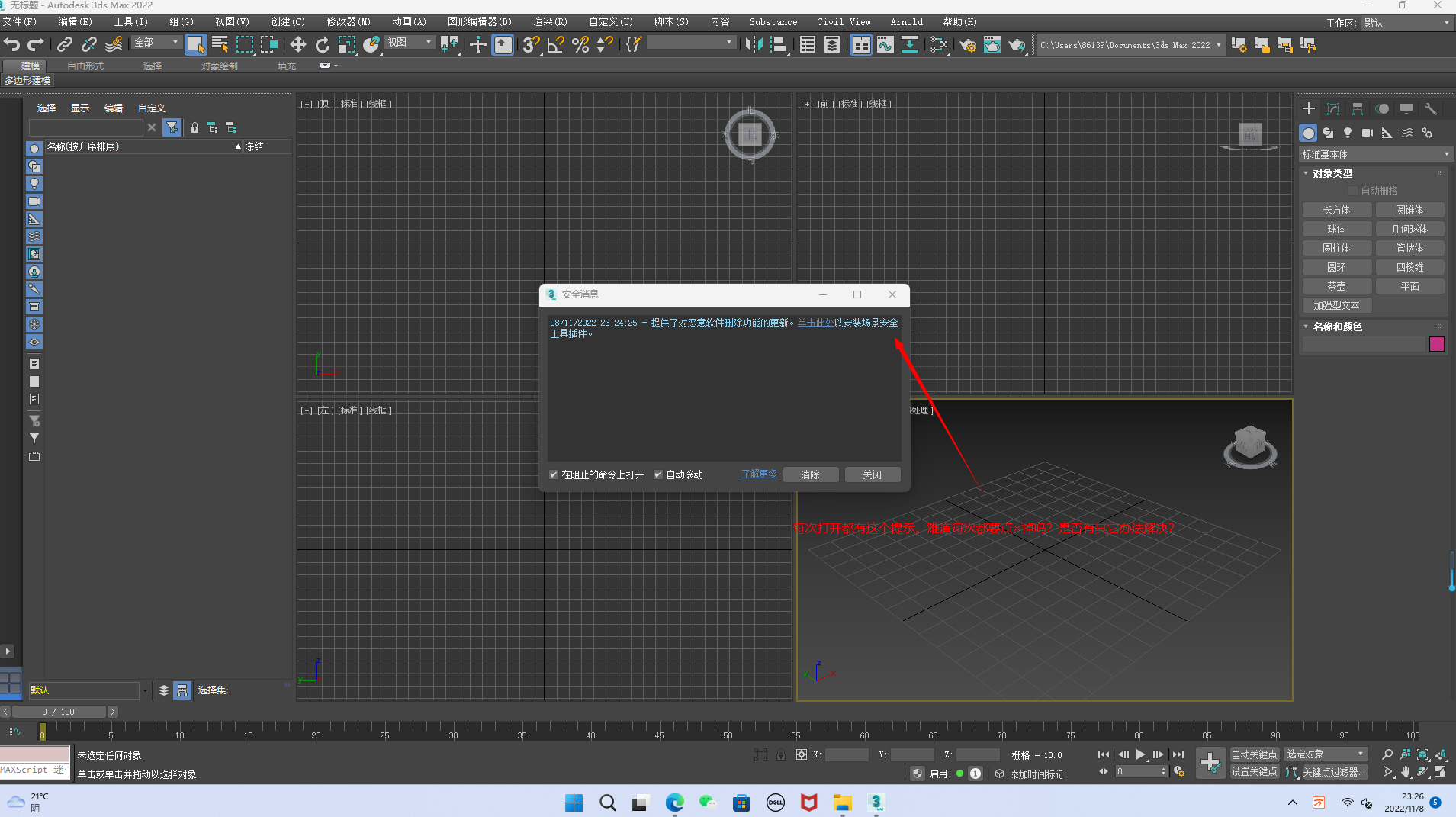Open the Arnold menu
The image size is (1456, 817).
906,22
